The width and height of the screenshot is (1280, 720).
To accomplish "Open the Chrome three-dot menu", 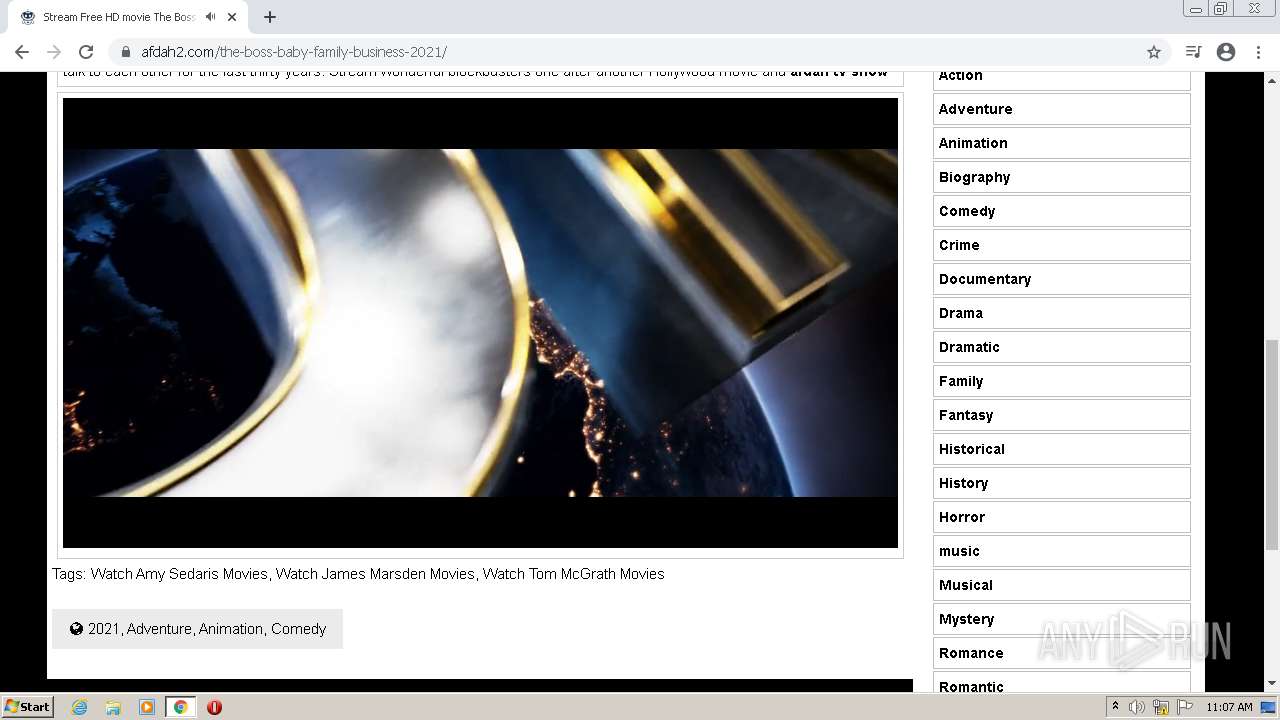I will click(1259, 52).
